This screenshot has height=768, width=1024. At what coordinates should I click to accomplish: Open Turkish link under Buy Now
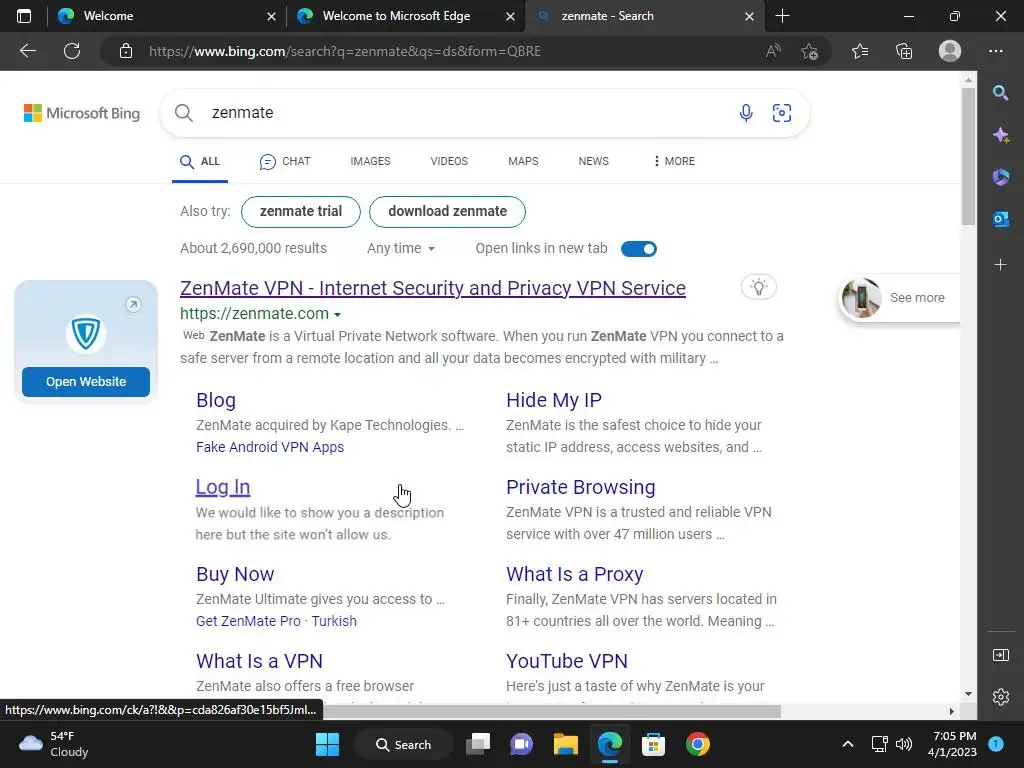click(334, 621)
